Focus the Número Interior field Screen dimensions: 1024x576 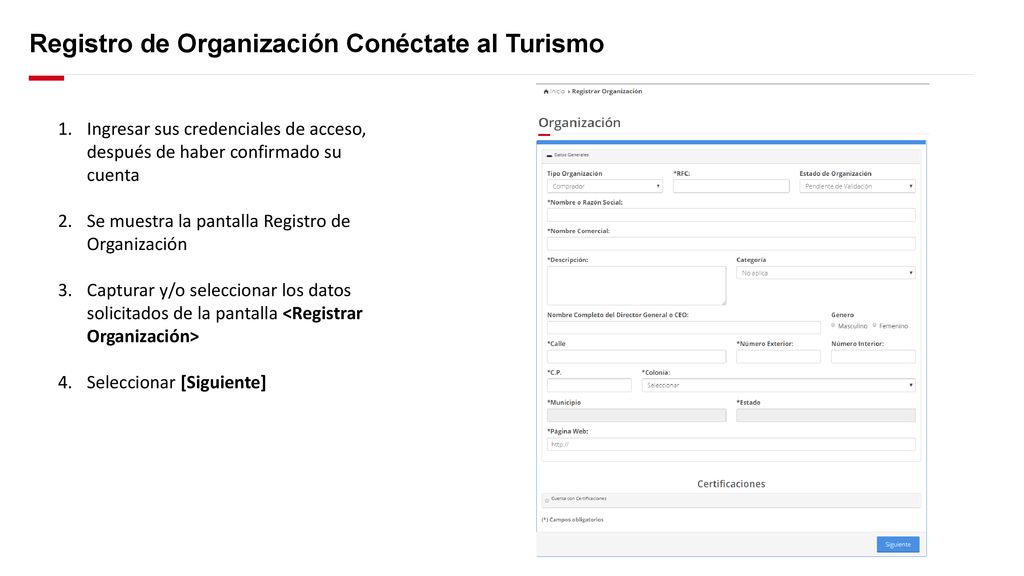coord(873,357)
